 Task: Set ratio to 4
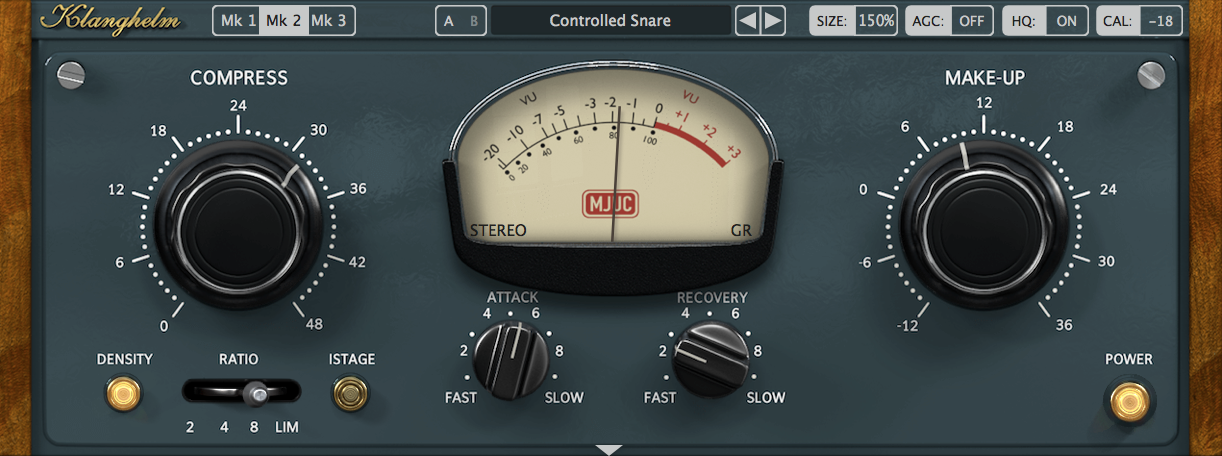tap(224, 427)
